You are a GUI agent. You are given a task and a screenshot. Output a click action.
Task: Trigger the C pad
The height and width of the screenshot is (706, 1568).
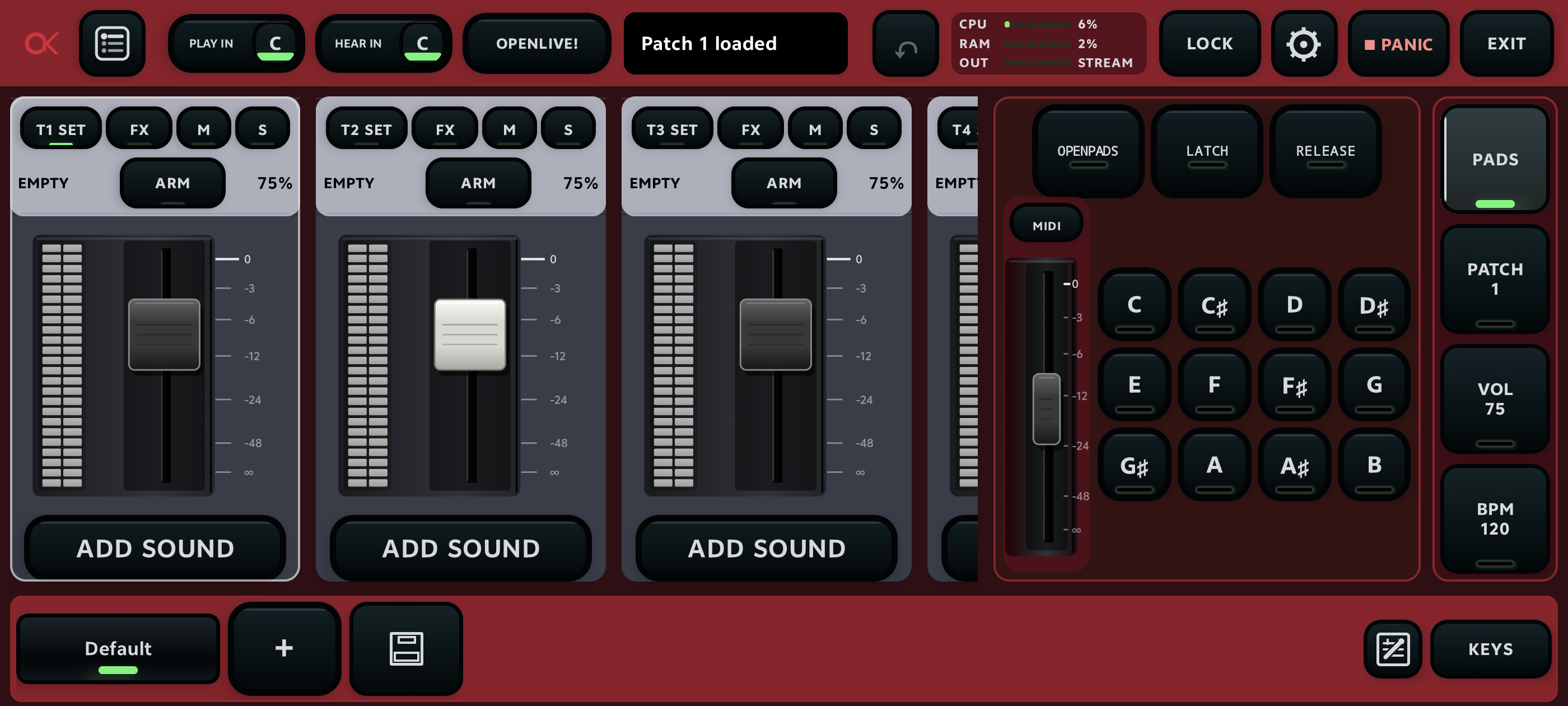click(x=1134, y=305)
